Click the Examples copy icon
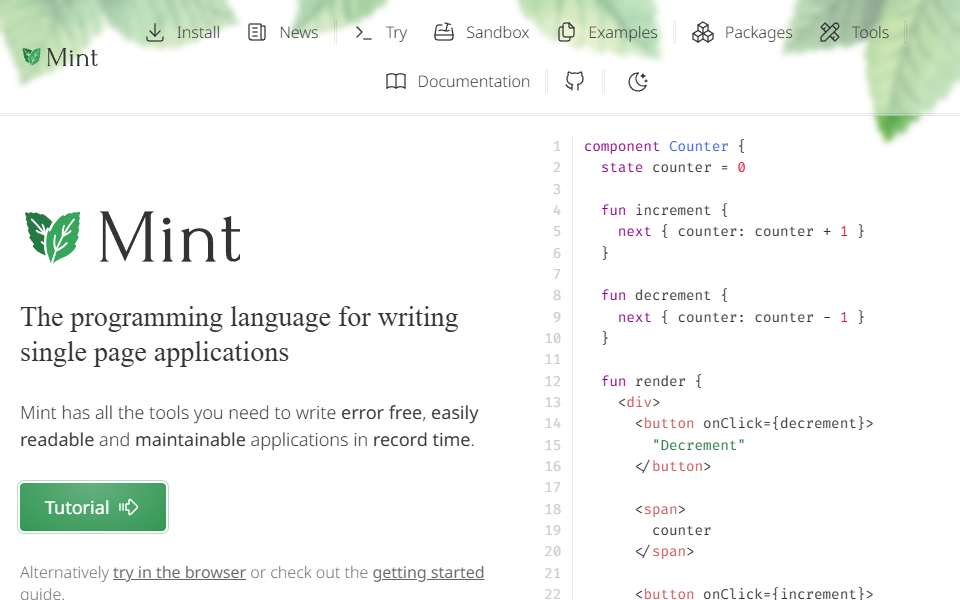This screenshot has width=960, height=600. tap(566, 32)
